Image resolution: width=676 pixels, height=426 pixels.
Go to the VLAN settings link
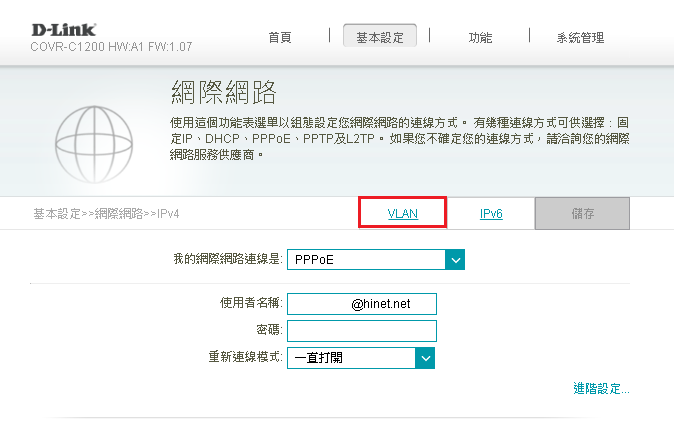[402, 214]
